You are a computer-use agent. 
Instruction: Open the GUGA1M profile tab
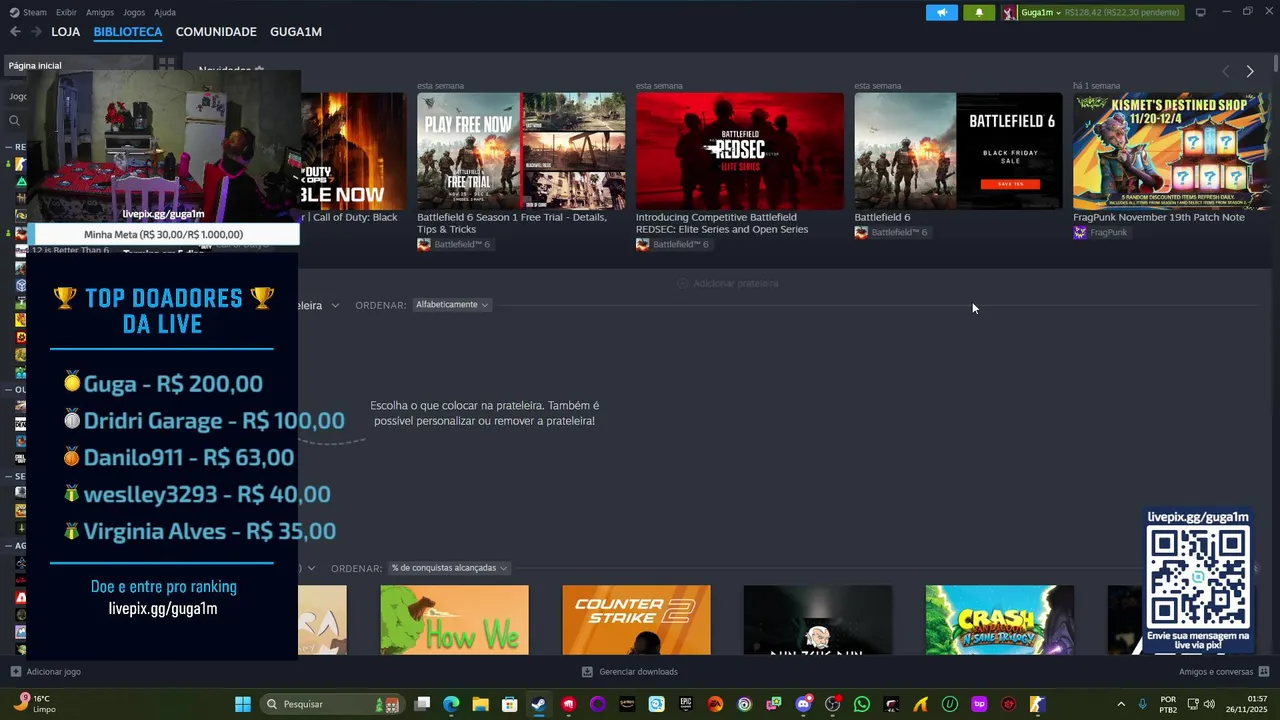[x=296, y=32]
